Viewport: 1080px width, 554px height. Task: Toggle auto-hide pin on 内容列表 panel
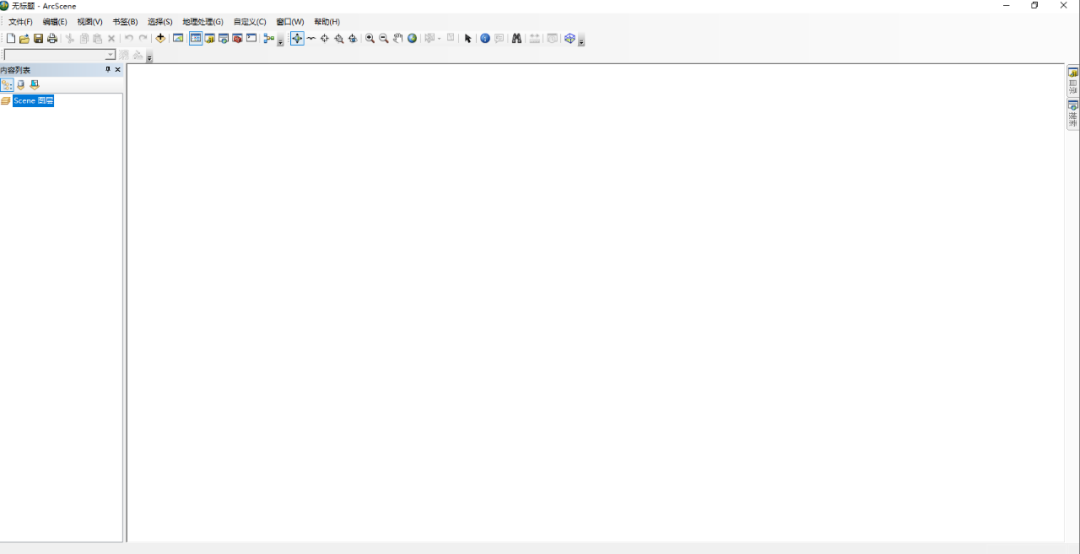(108, 70)
